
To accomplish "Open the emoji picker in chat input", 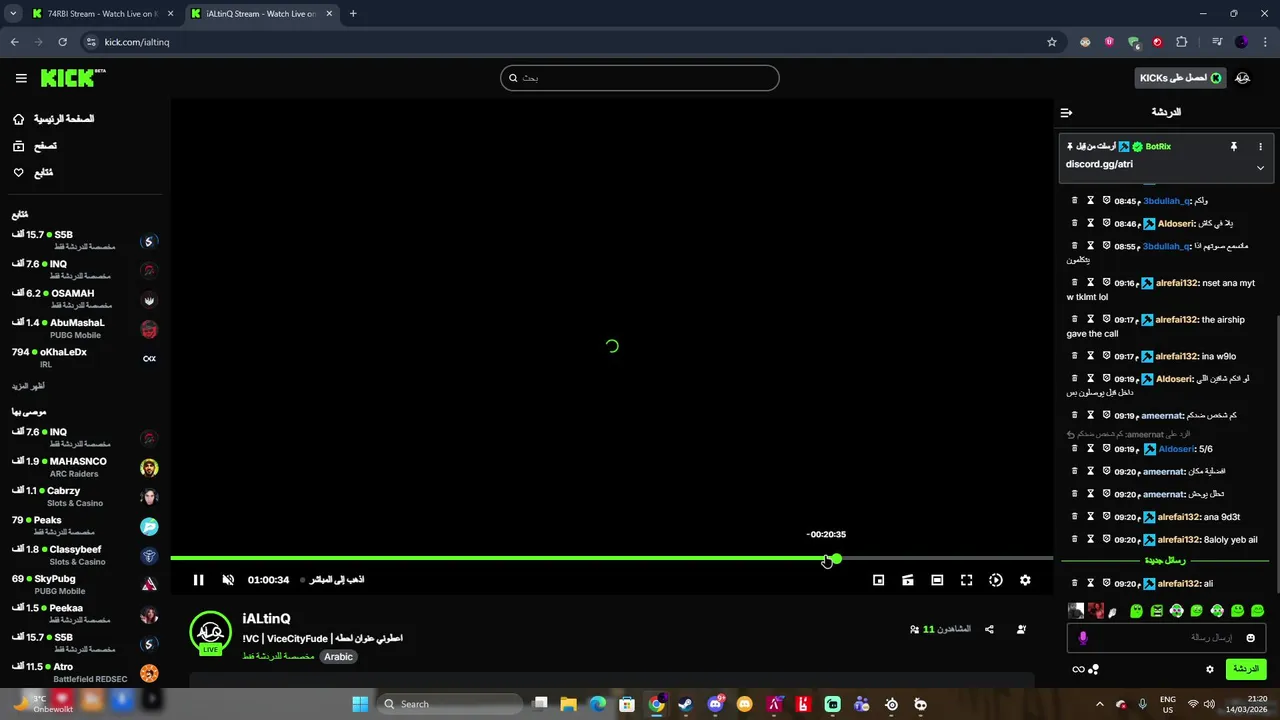I will pyautogui.click(x=1250, y=637).
